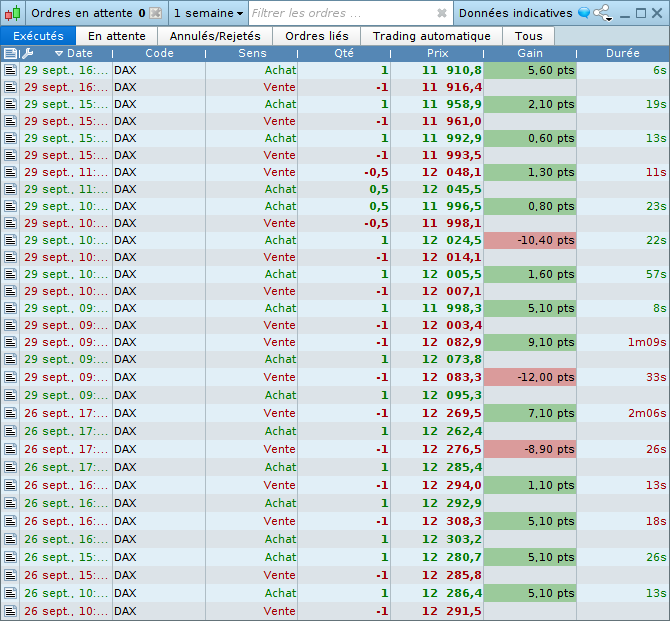Open the 1 semaine period dropdown

point(208,13)
